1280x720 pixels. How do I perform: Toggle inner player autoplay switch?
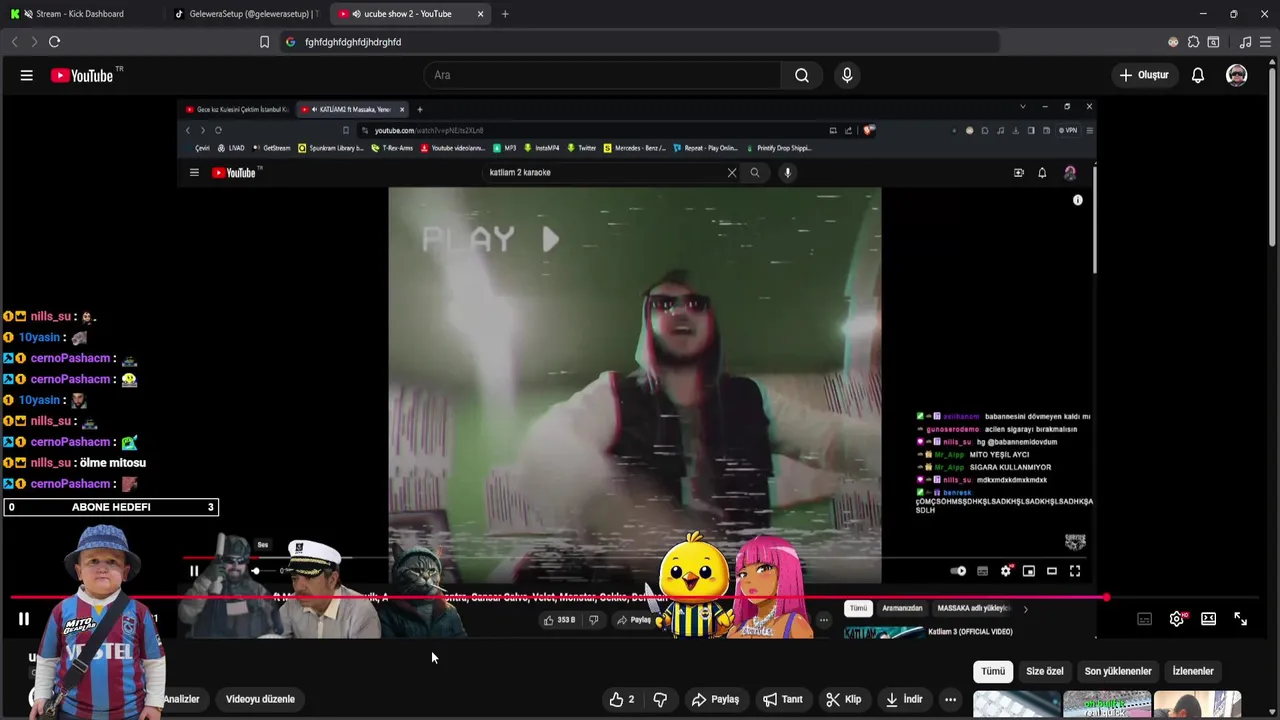tap(958, 571)
